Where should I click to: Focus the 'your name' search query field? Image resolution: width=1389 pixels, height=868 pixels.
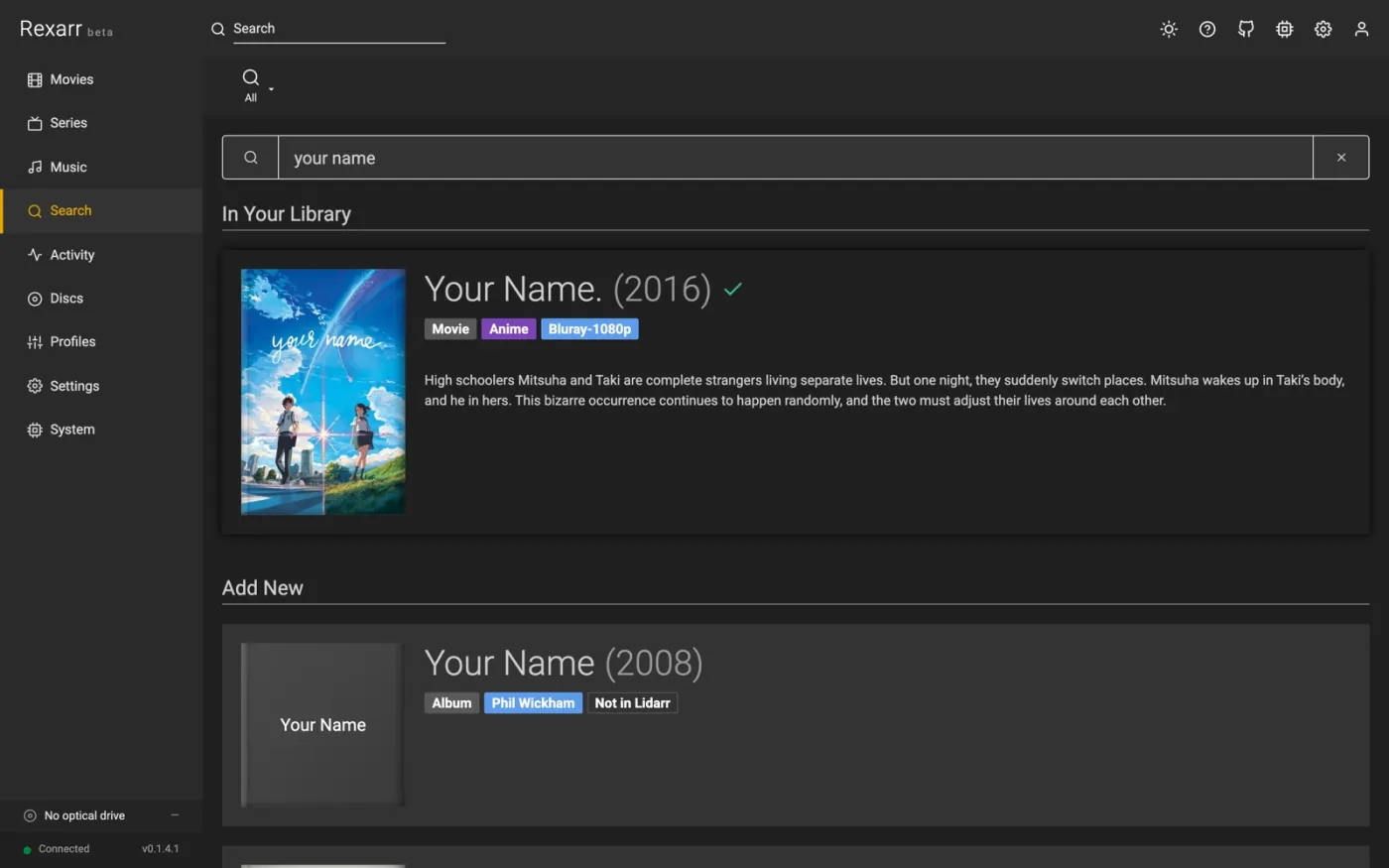[796, 158]
